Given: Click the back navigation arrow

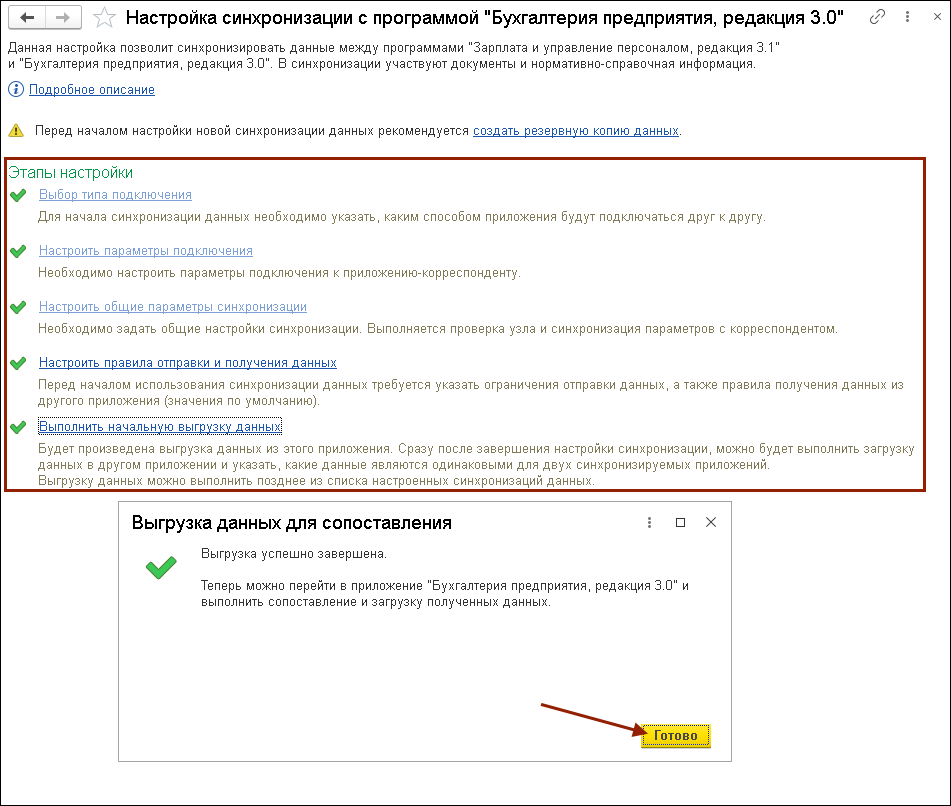Looking at the screenshot, I should pyautogui.click(x=27, y=18).
